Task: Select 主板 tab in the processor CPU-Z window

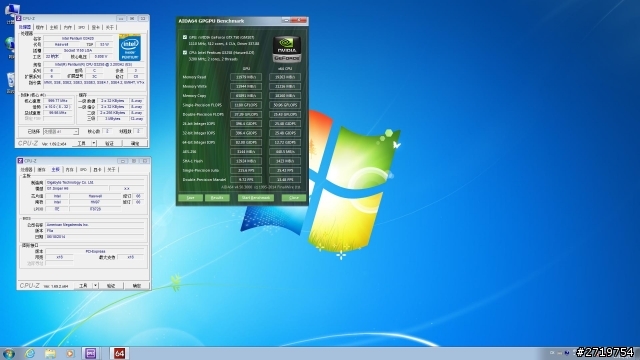Action: pyautogui.click(x=54, y=27)
